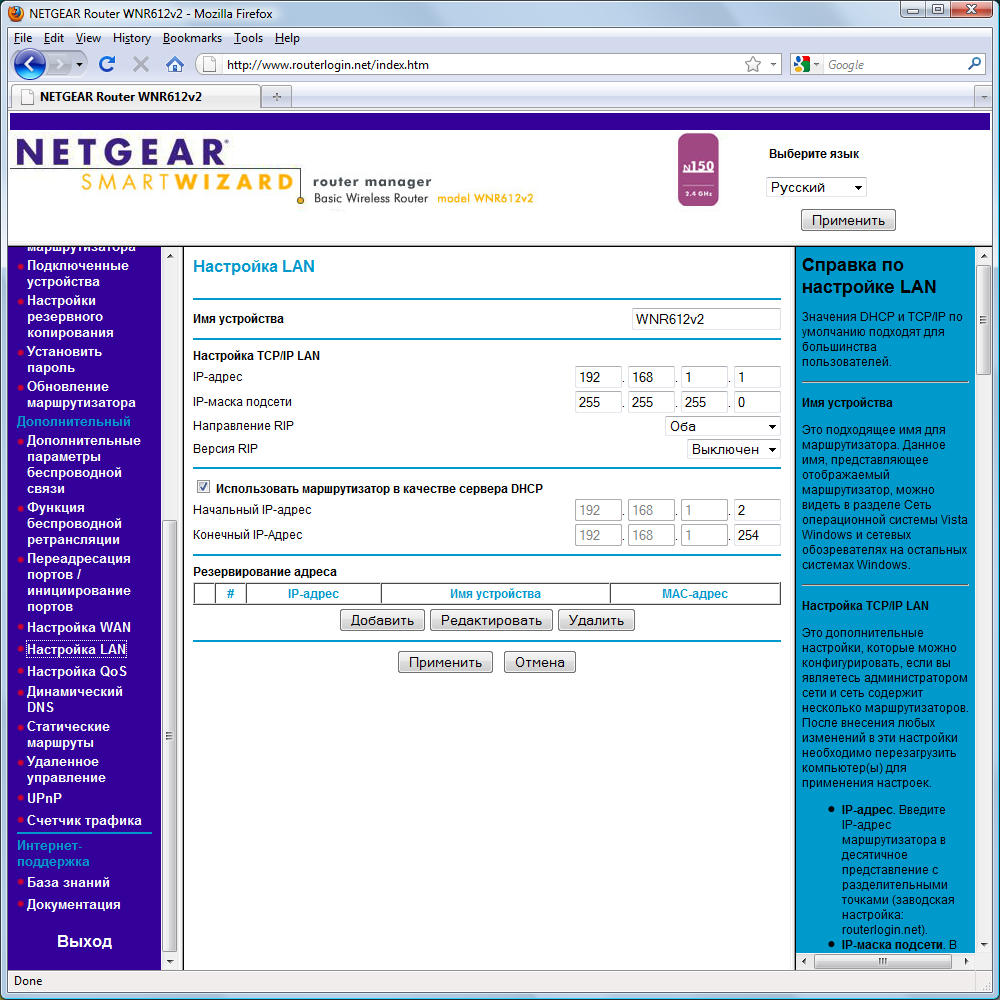Open Динамический DNS sidebar link

click(75, 699)
